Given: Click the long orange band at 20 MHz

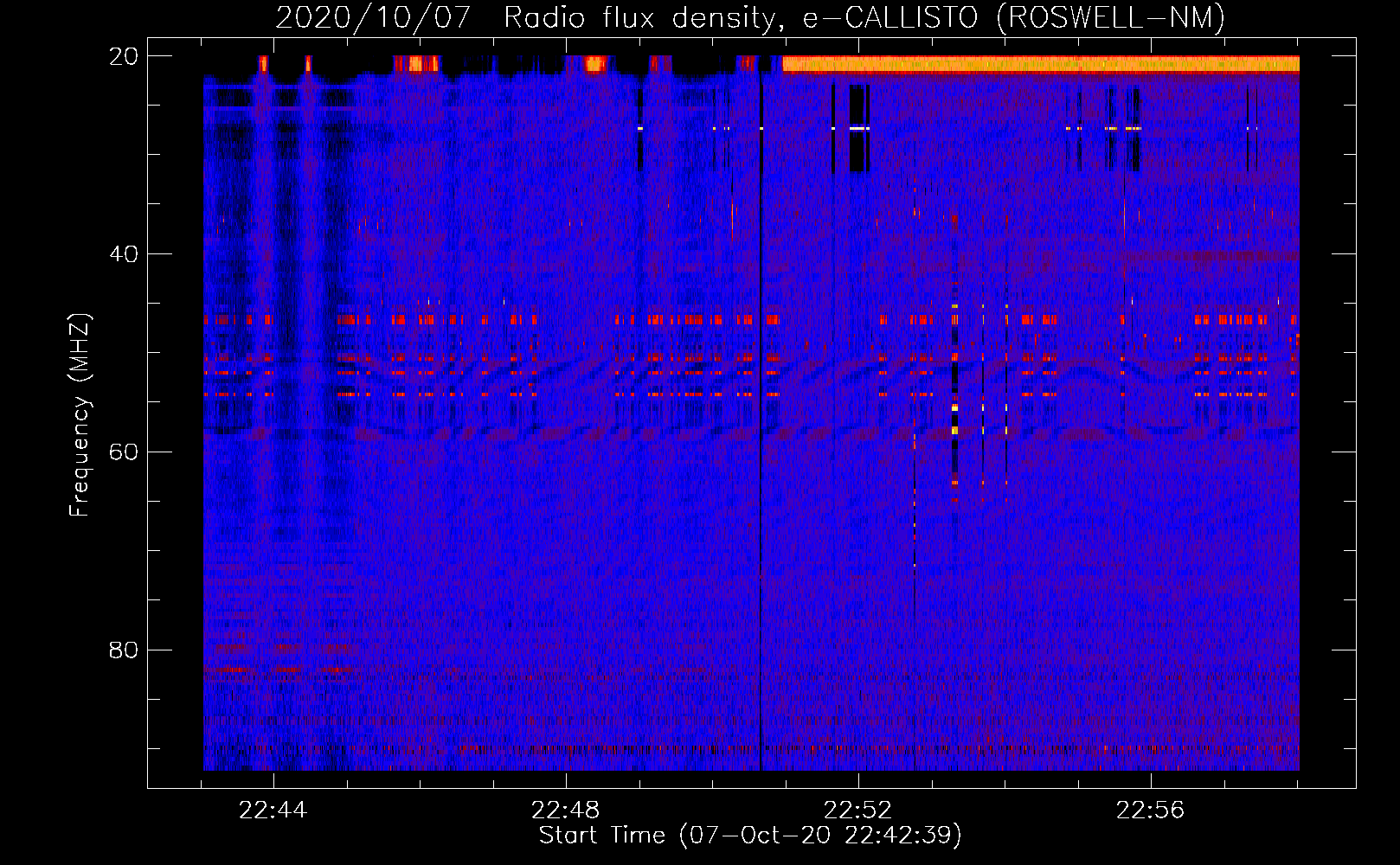Looking at the screenshot, I should click(1041, 64).
